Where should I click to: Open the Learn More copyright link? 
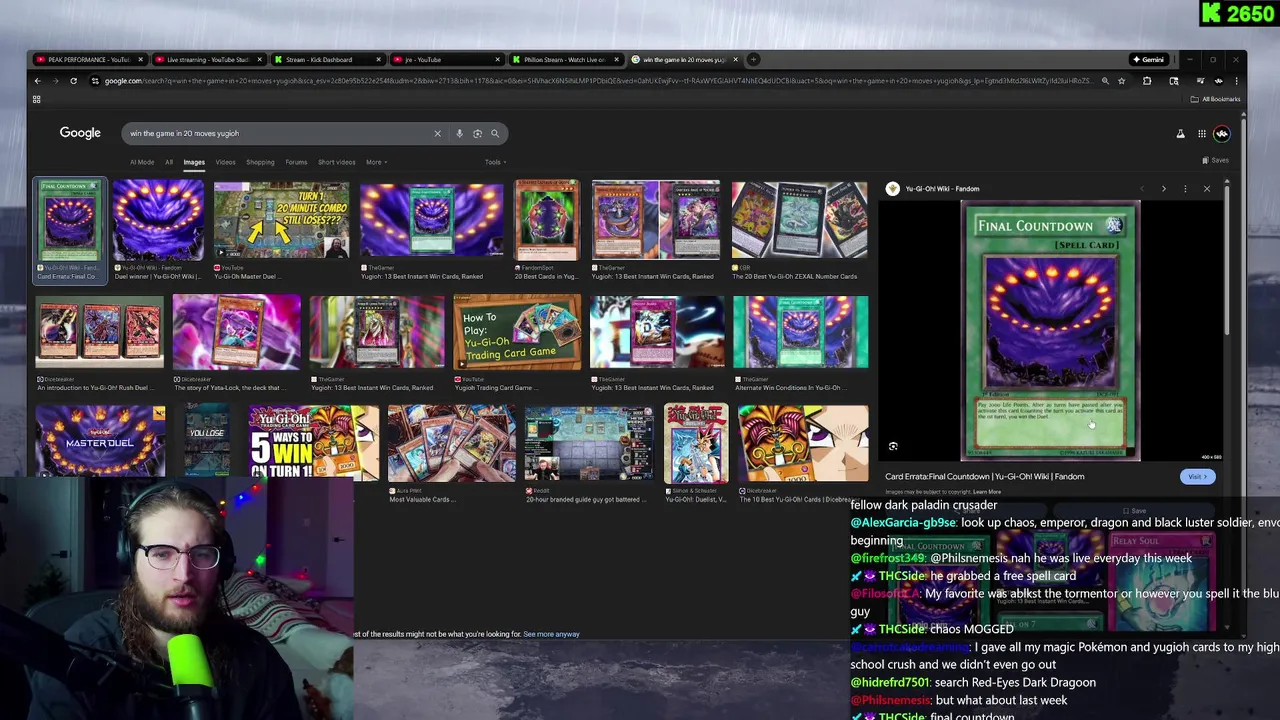tap(987, 492)
